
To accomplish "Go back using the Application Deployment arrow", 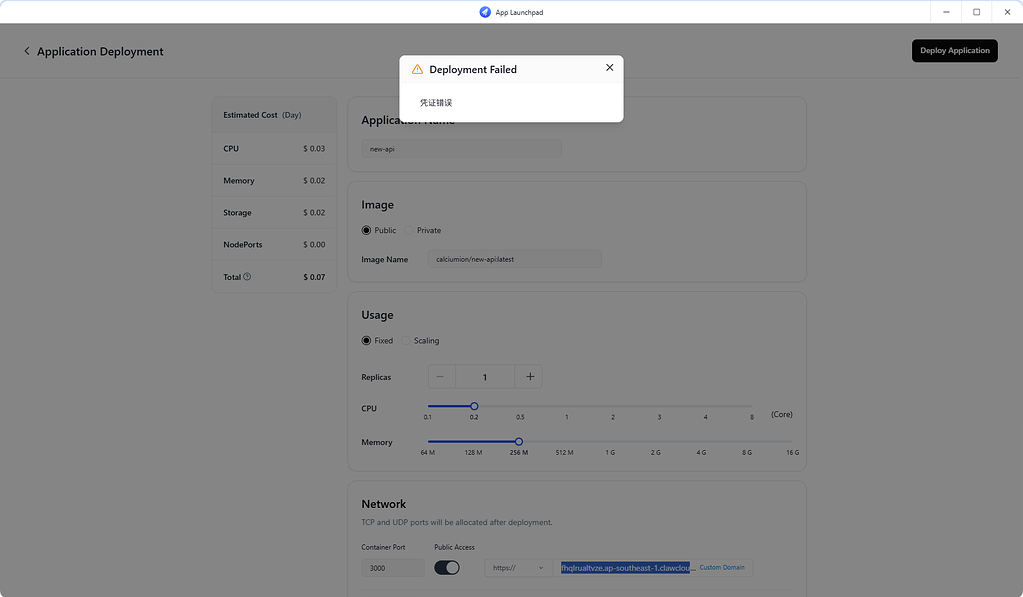I will 27,51.
